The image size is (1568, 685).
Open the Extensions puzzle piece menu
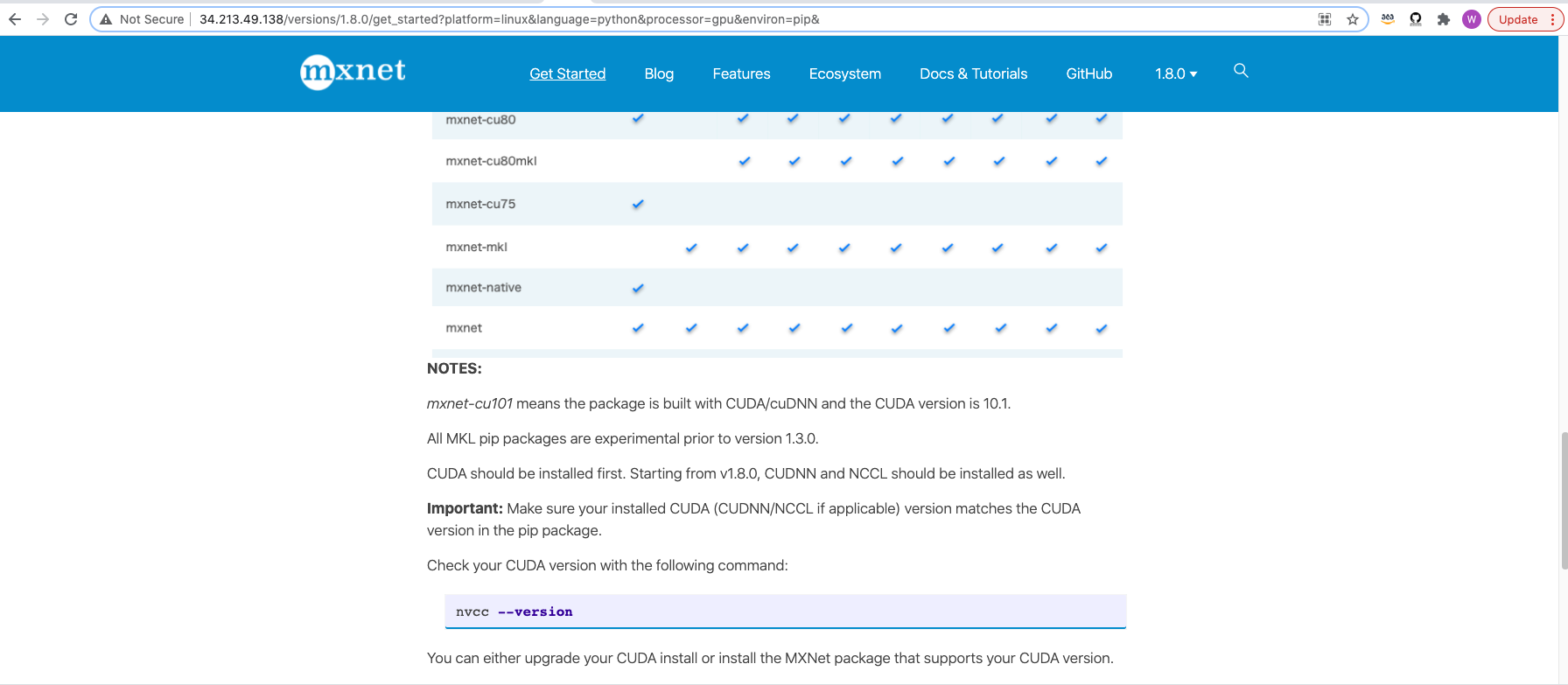point(1444,19)
